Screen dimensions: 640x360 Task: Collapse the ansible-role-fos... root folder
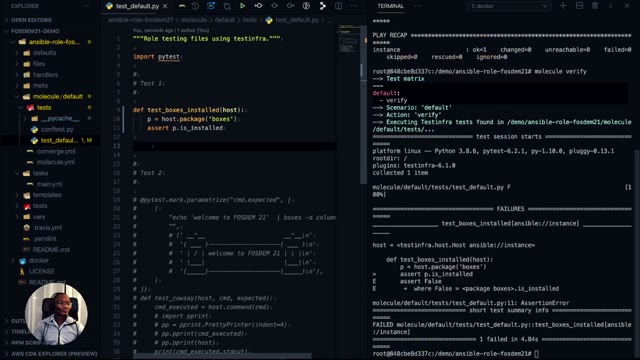coord(54,42)
